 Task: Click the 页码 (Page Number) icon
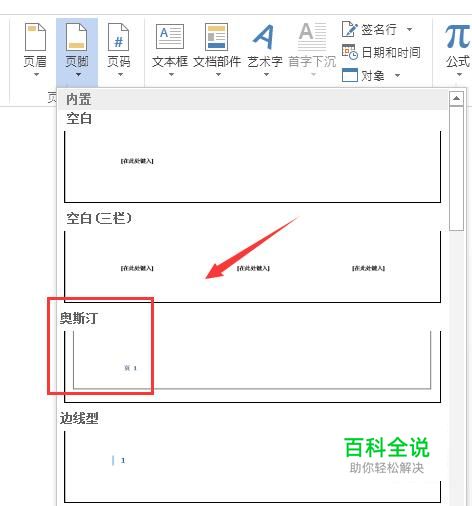(118, 37)
